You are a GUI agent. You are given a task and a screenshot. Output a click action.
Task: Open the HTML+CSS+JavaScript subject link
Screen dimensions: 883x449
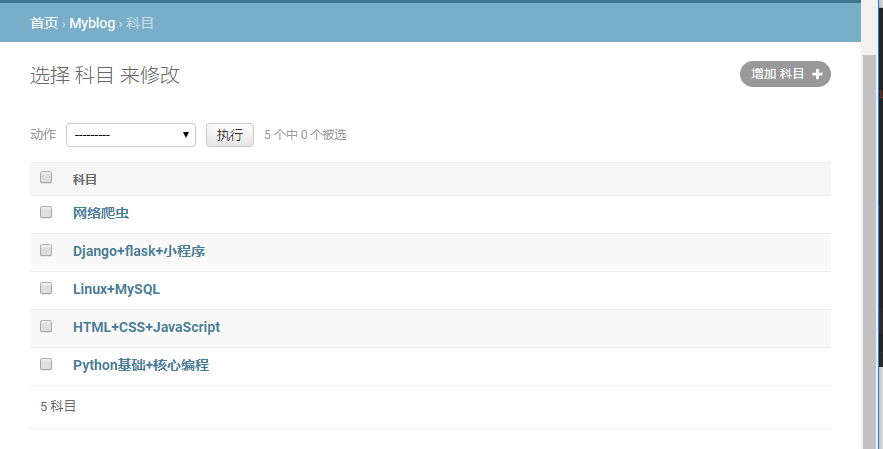pos(146,327)
